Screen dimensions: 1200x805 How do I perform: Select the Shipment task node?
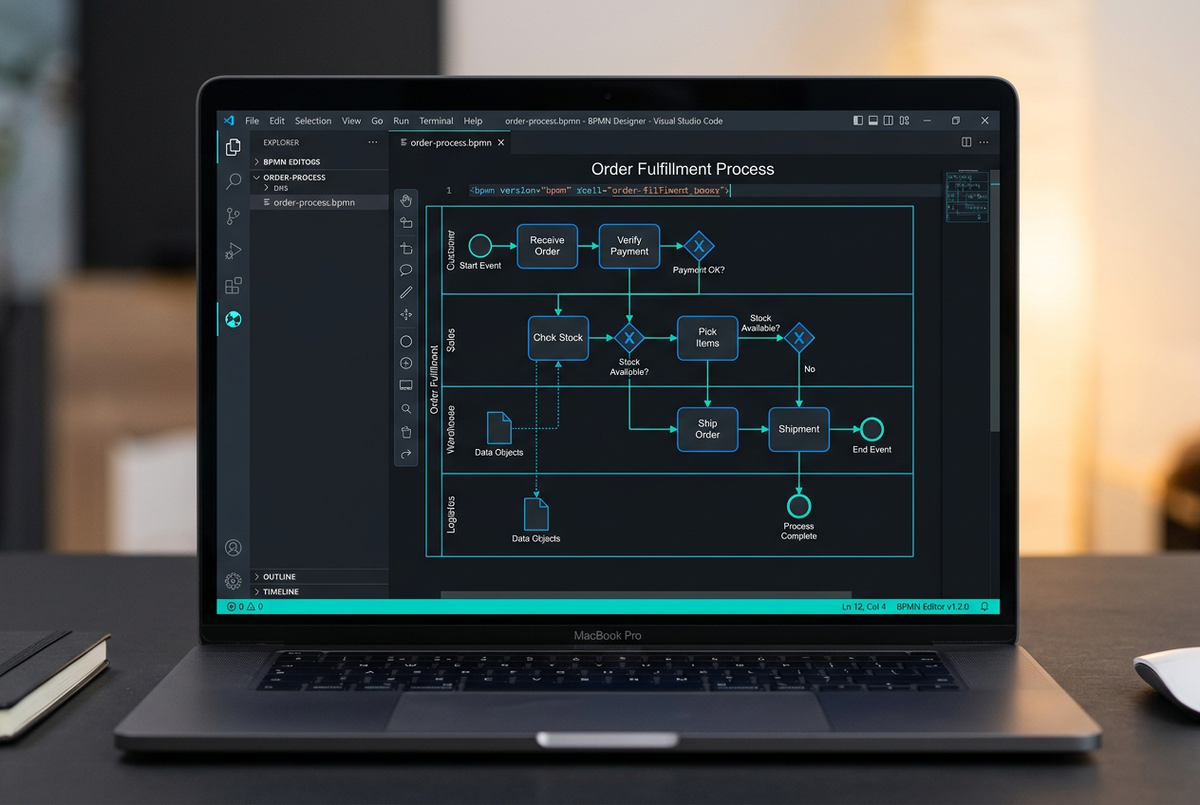(799, 429)
